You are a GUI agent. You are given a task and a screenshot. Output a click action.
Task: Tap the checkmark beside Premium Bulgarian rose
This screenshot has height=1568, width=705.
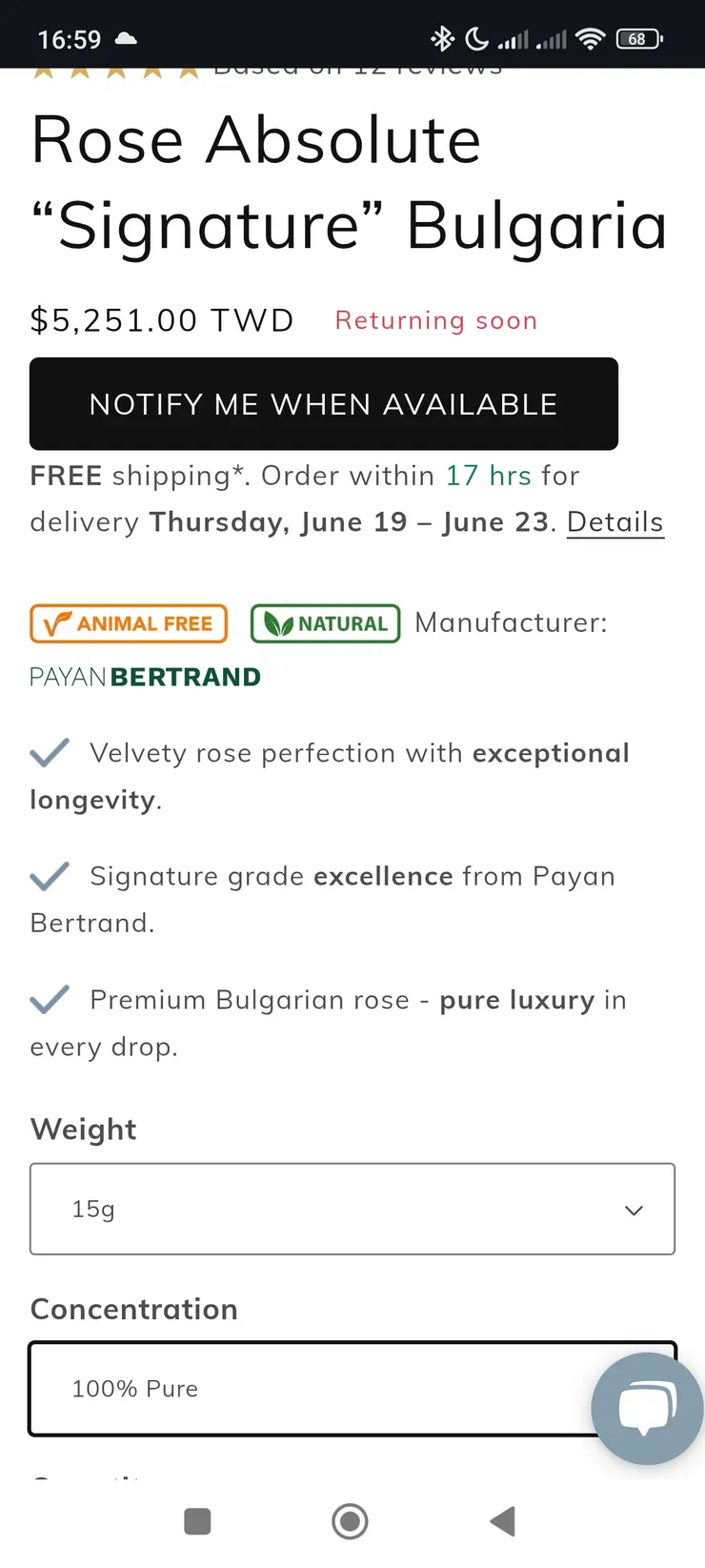click(x=50, y=1000)
